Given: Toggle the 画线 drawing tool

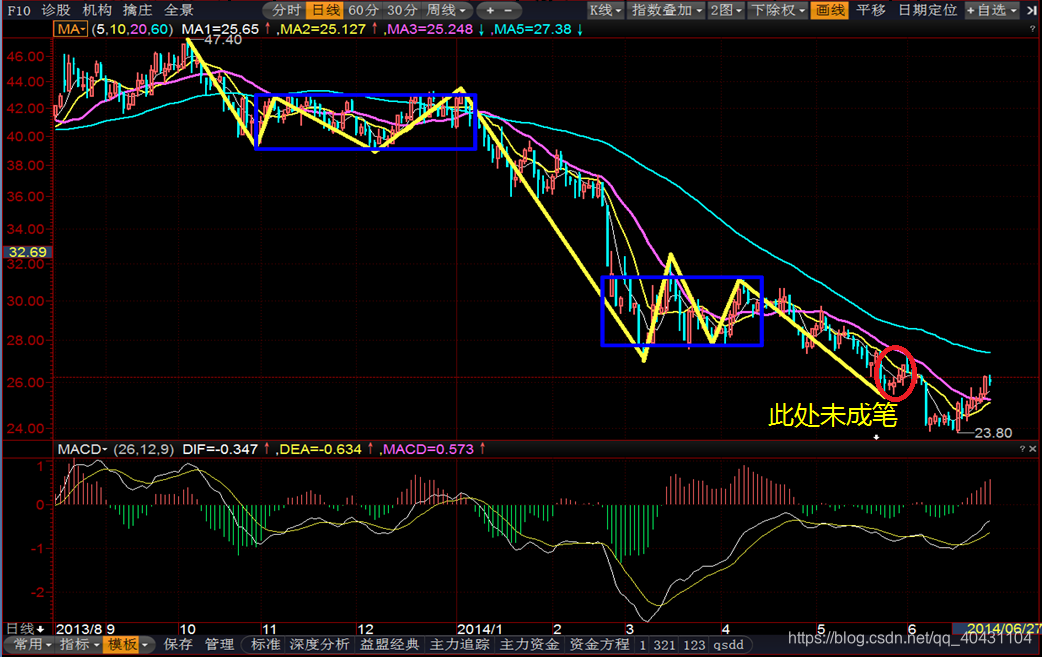Looking at the screenshot, I should pos(830,10).
